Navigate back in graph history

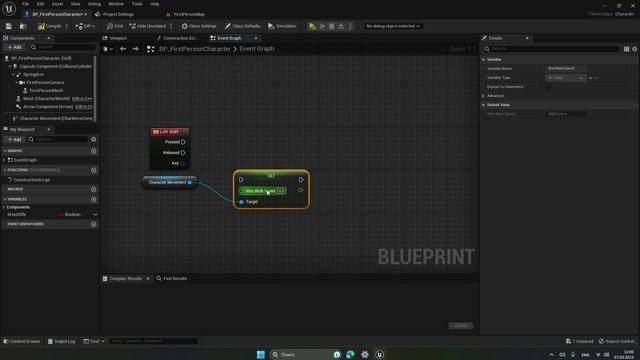(122, 49)
